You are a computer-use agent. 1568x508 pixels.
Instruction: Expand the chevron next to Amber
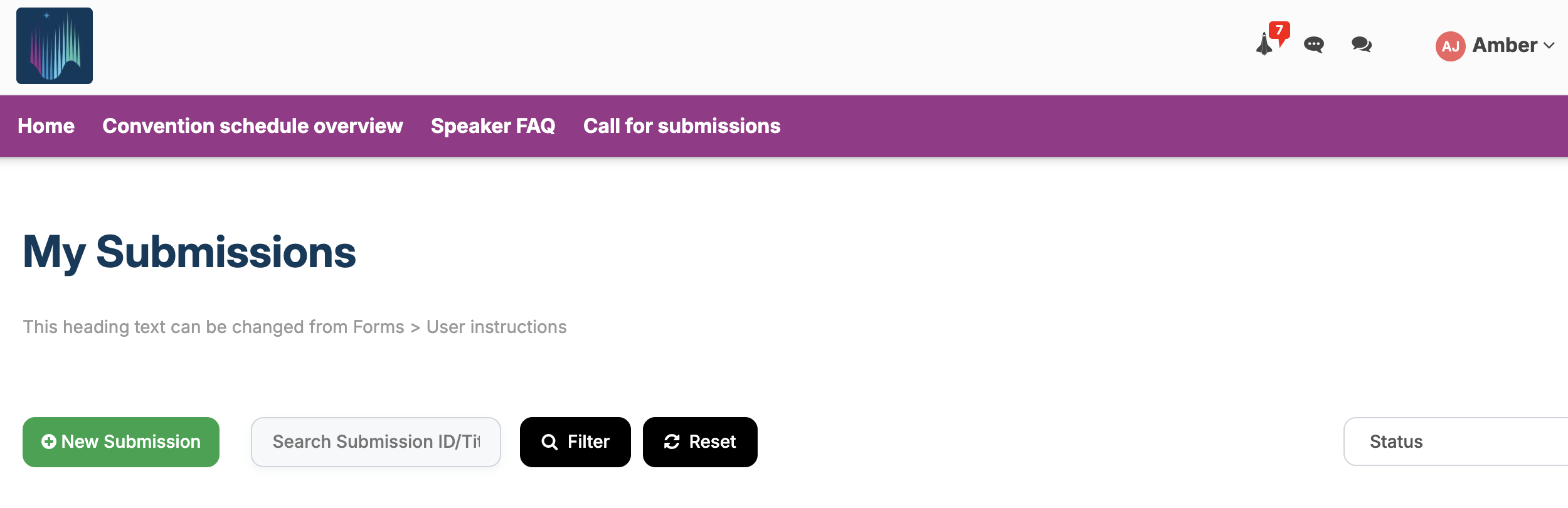1549,46
